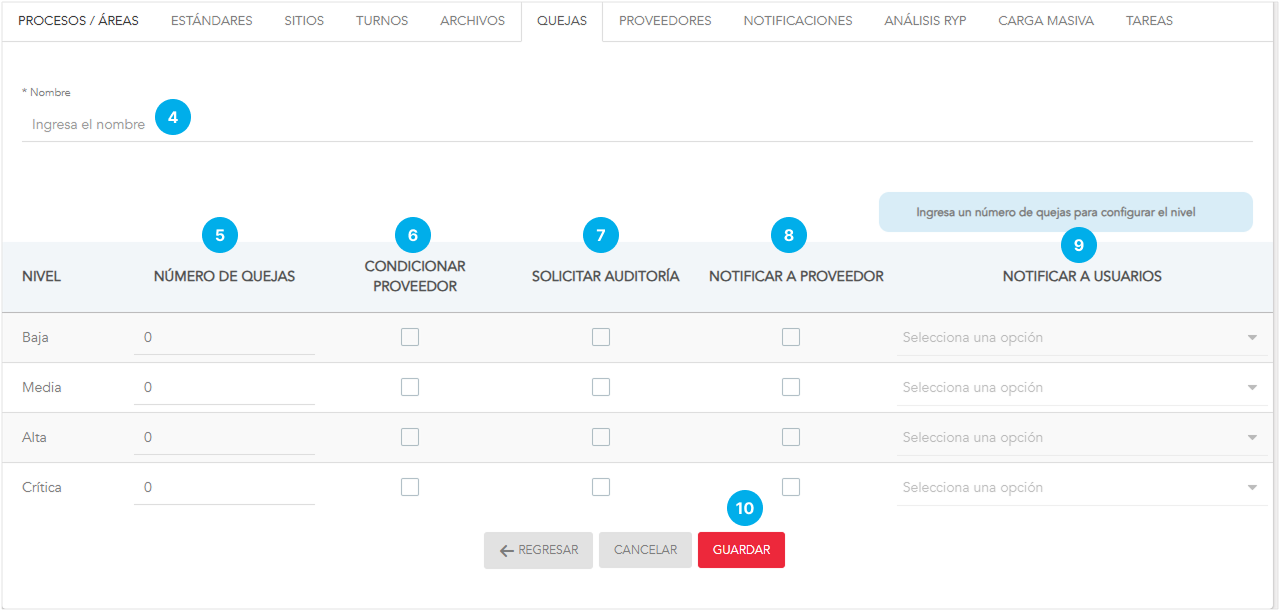Click the Regresar back button
This screenshot has height=611, width=1280.
538,550
